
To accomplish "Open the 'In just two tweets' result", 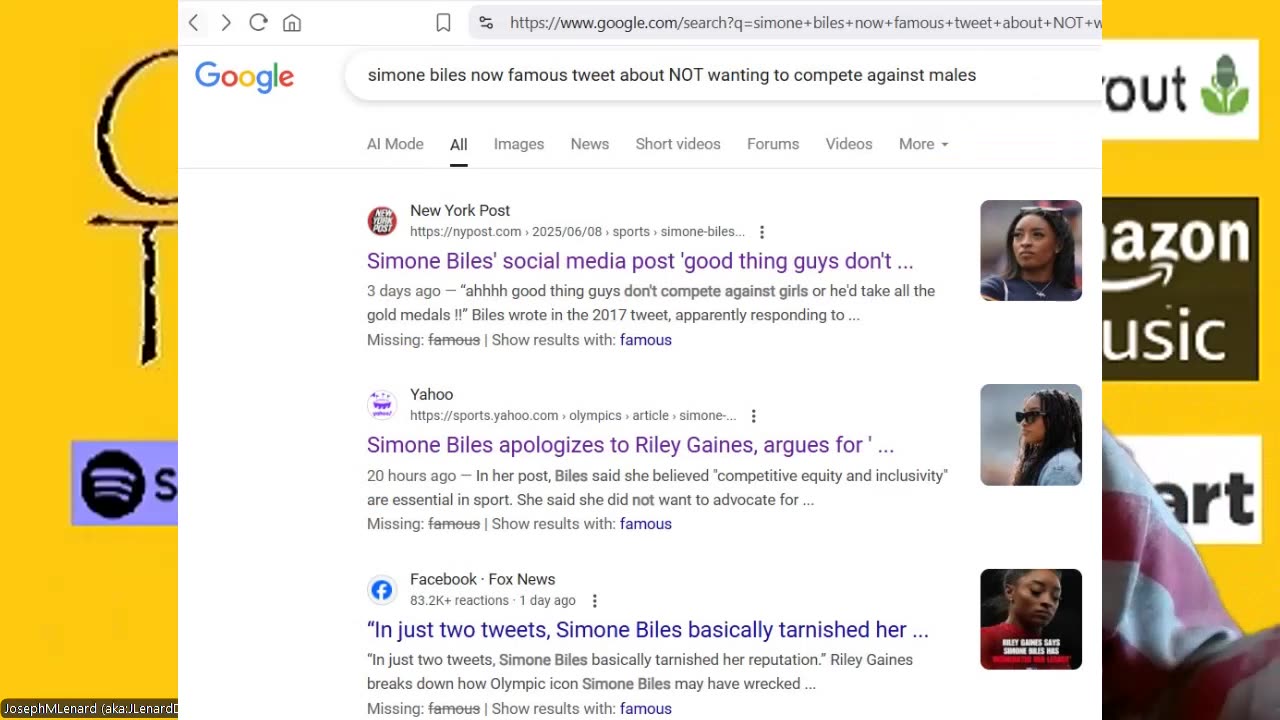I will pos(648,630).
